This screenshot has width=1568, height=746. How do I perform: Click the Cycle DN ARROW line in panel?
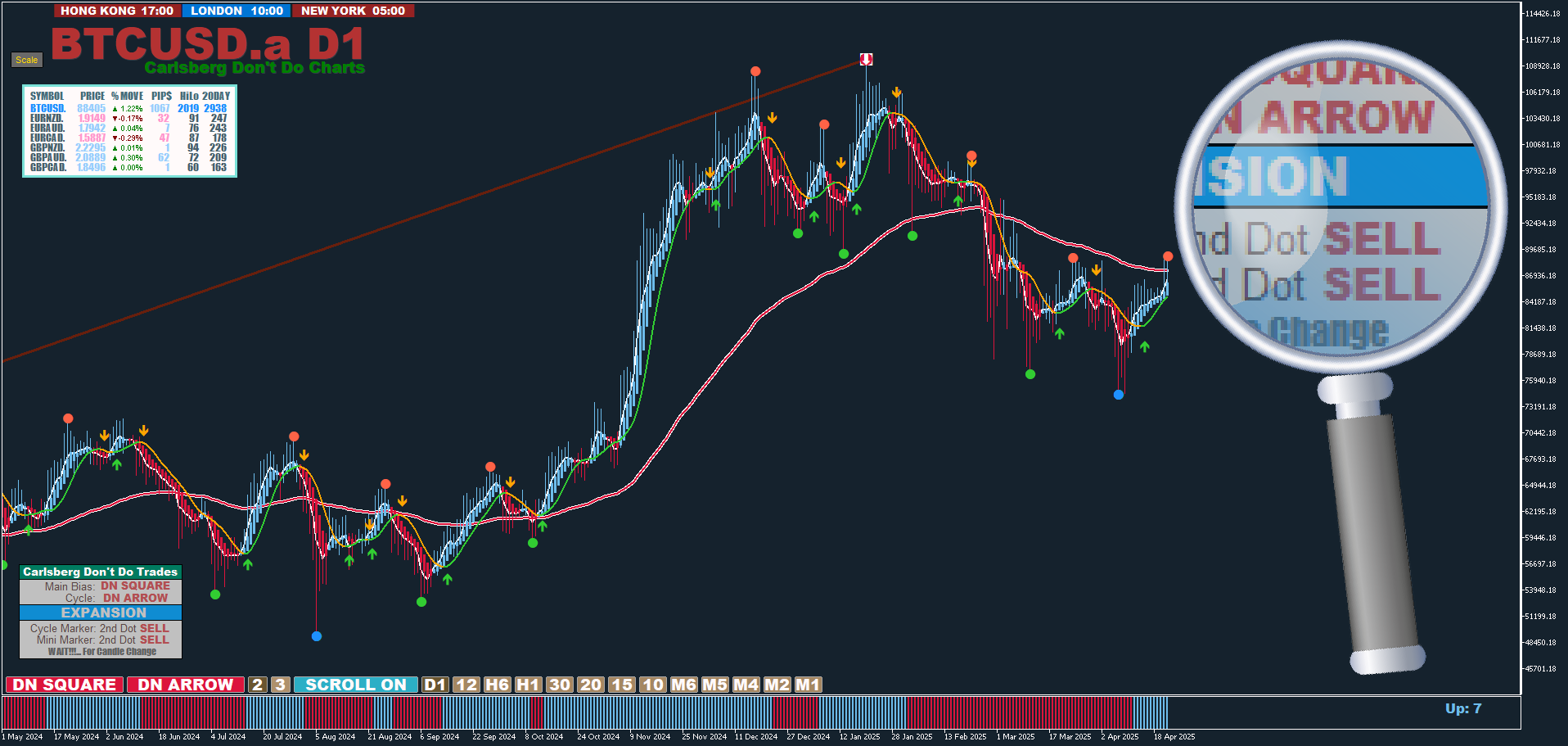[x=116, y=598]
